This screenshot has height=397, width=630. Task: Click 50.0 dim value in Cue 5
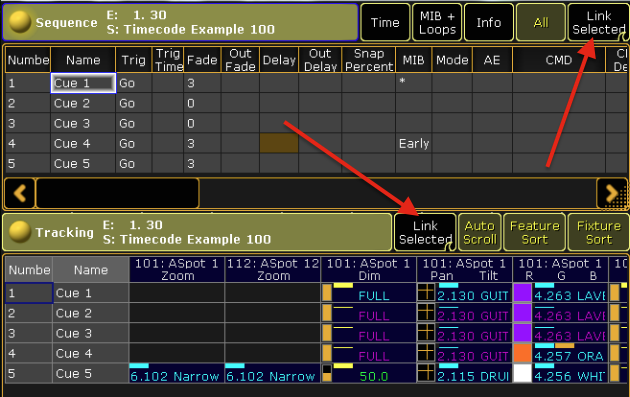coord(374,377)
